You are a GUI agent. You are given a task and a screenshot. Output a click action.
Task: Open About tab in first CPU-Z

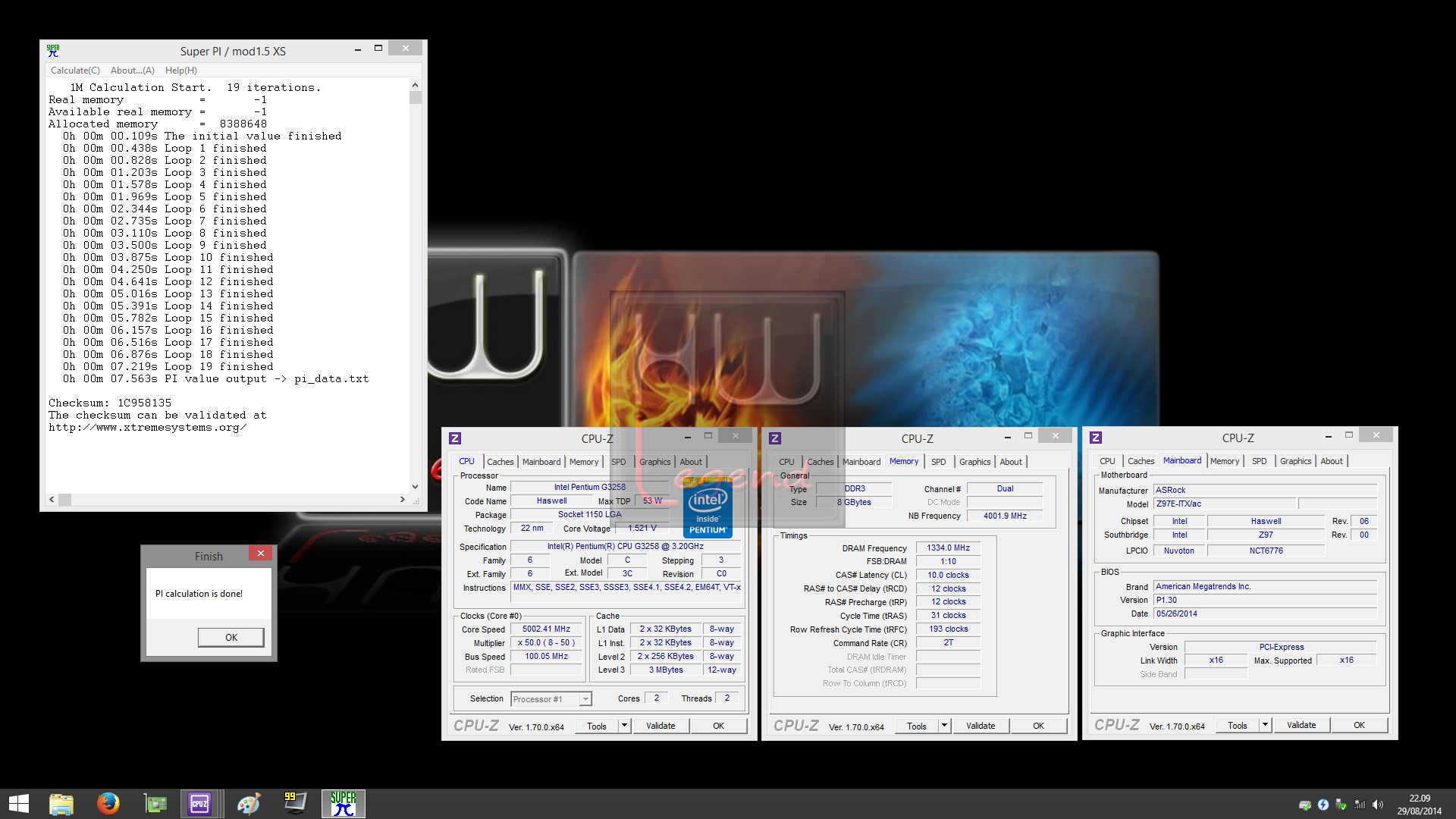691,462
